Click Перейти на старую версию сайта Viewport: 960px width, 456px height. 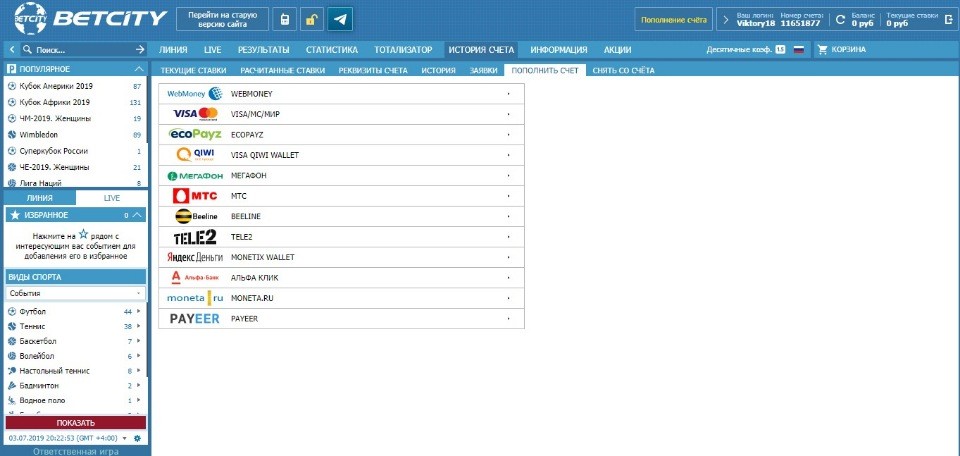coord(223,20)
